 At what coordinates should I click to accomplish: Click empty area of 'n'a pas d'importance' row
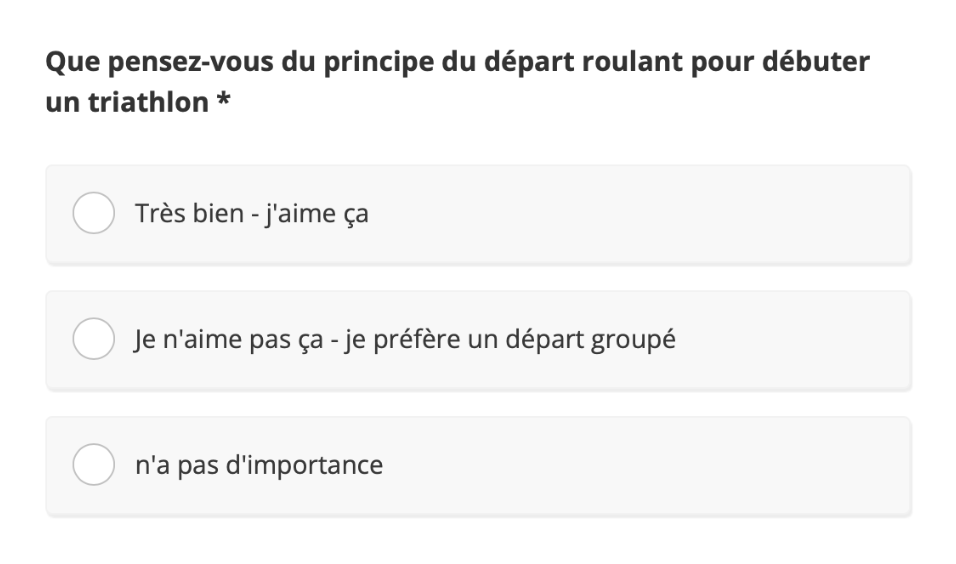pyautogui.click(x=646, y=465)
